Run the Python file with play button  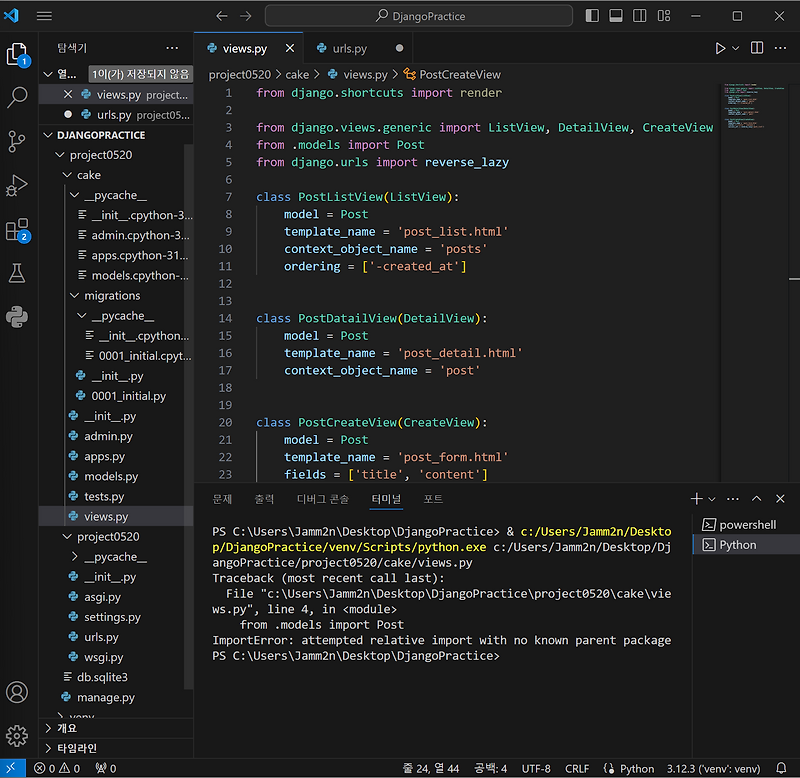(720, 48)
